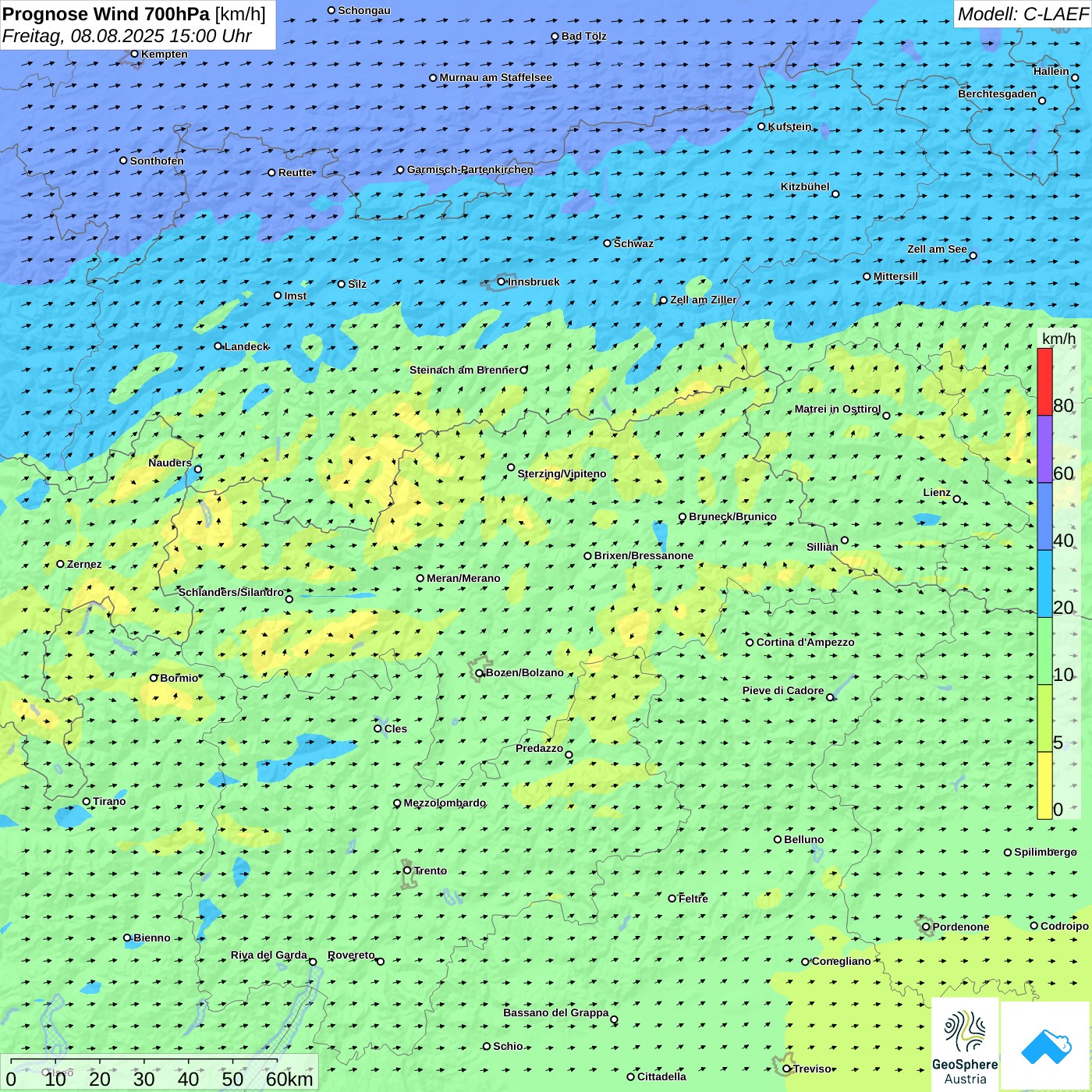Click the 'Cortina d'Ampezzo' label

(x=805, y=642)
